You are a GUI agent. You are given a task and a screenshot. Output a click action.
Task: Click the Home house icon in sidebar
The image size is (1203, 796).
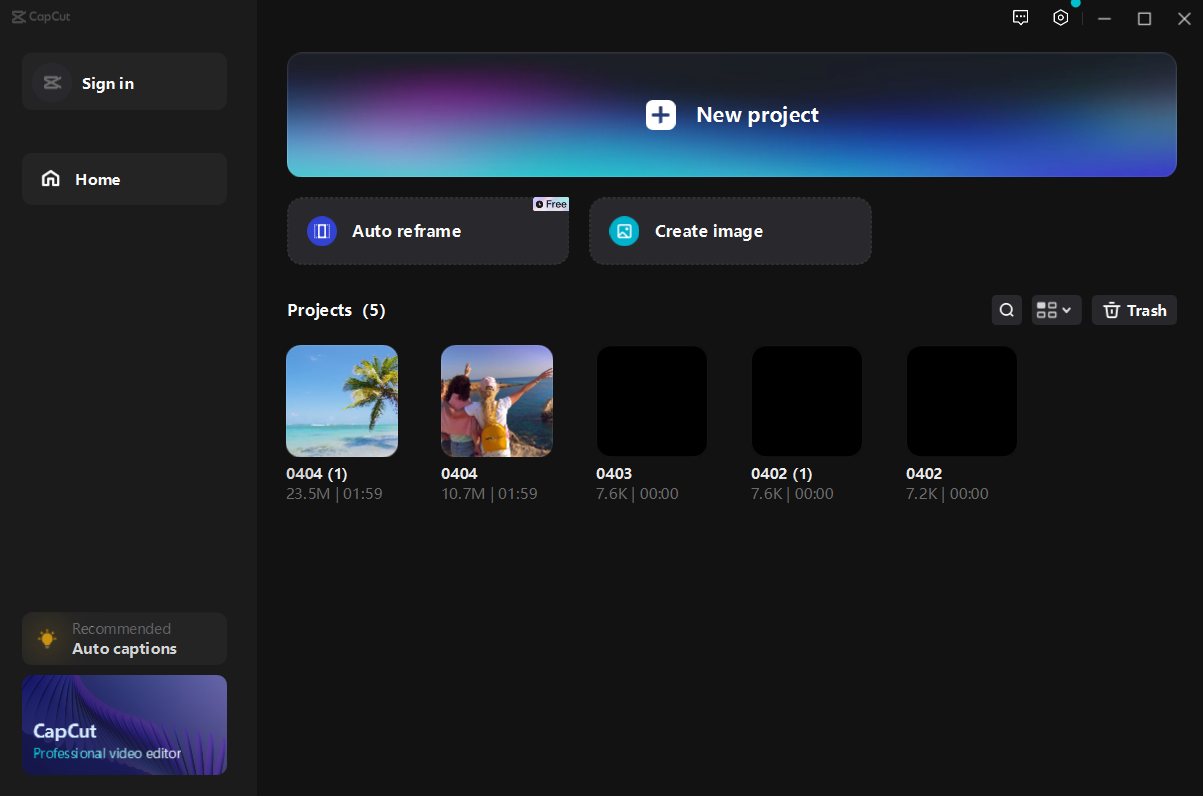coord(50,179)
